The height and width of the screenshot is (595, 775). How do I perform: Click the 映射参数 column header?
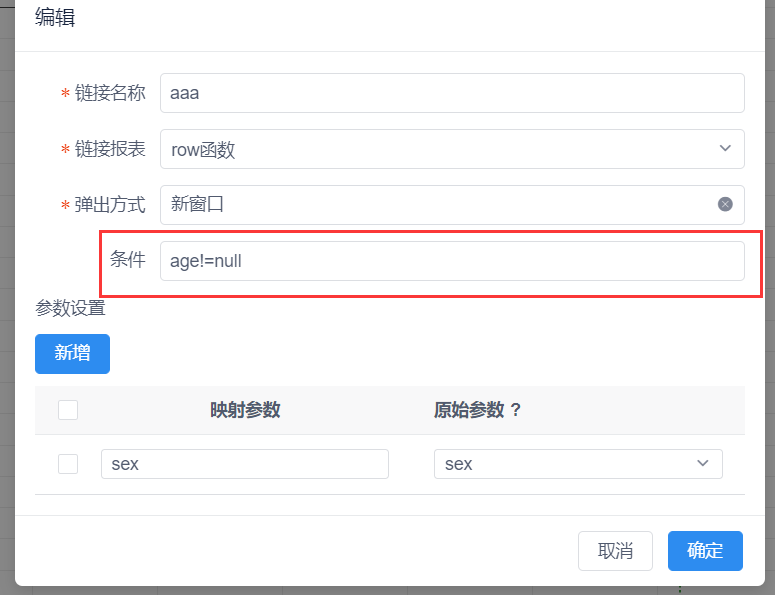245,410
